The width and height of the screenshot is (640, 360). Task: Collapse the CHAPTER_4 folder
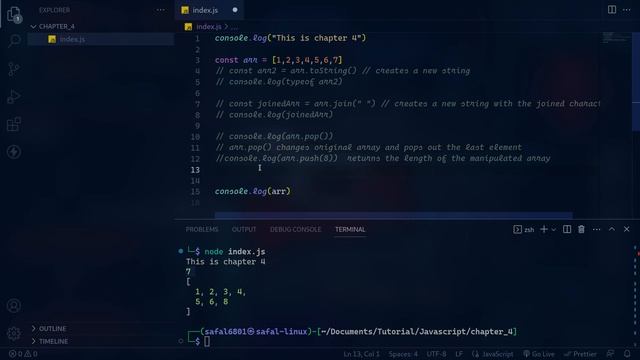point(56,27)
